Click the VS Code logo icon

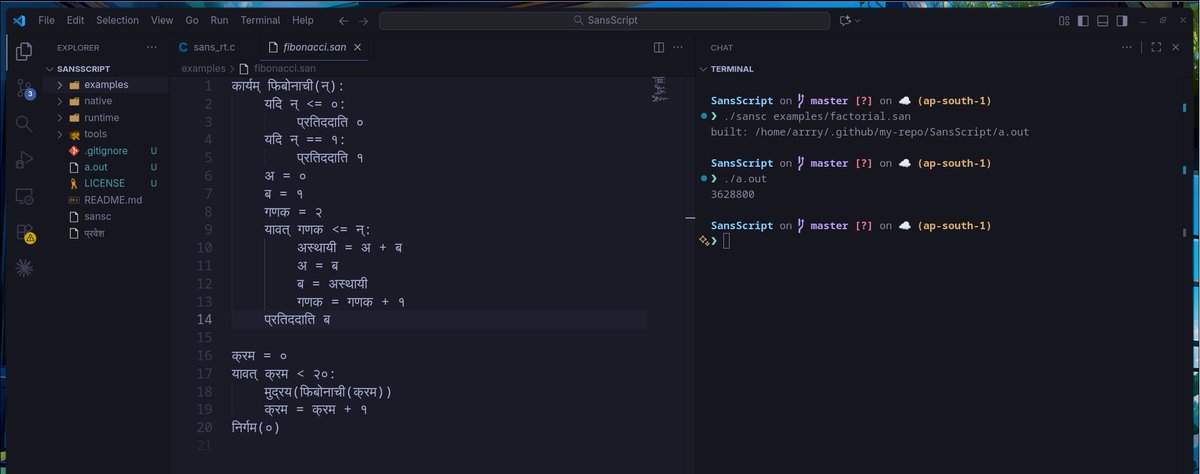coord(18,20)
